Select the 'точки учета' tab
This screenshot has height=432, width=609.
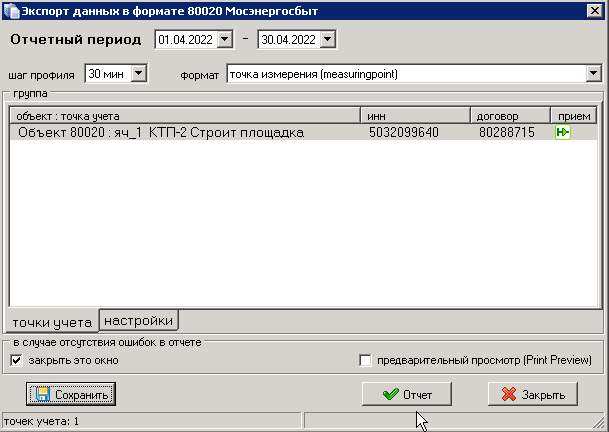coord(52,322)
